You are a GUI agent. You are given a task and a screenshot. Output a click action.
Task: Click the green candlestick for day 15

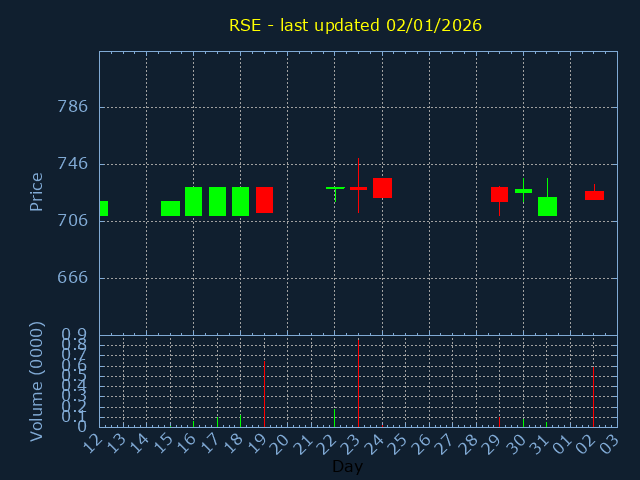(170, 208)
